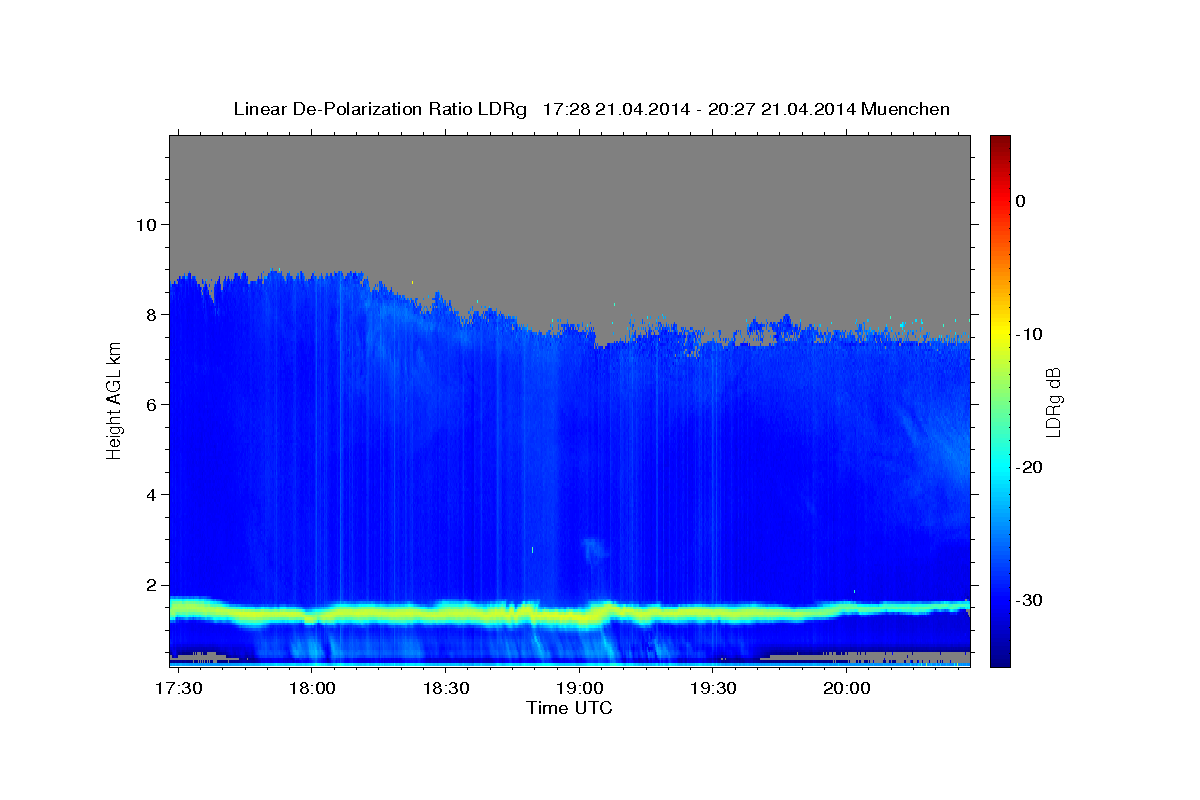Click the 20:00 time tick label
This screenshot has height=800, width=1200.
coord(847,688)
